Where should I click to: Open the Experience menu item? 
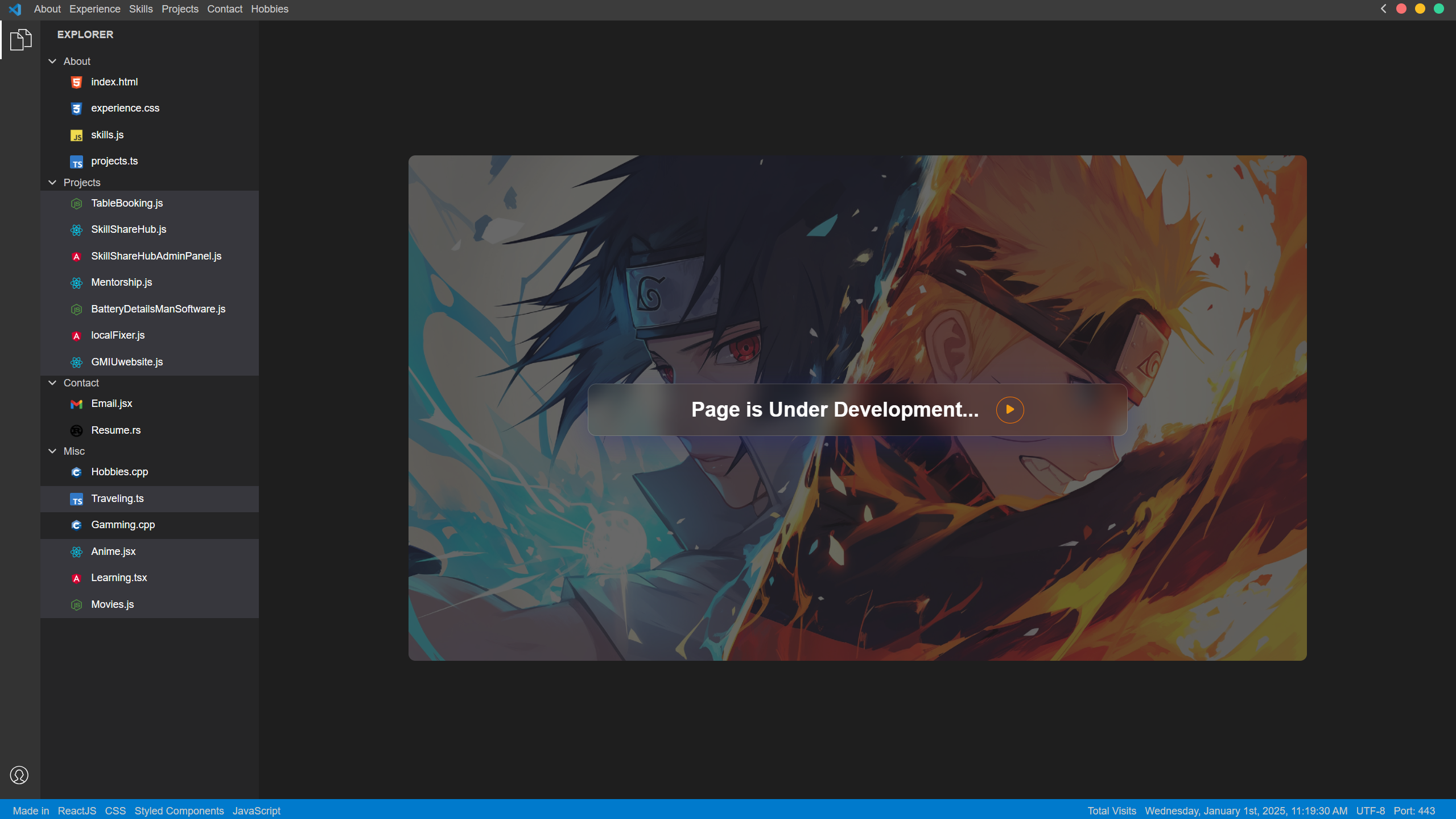(x=95, y=9)
